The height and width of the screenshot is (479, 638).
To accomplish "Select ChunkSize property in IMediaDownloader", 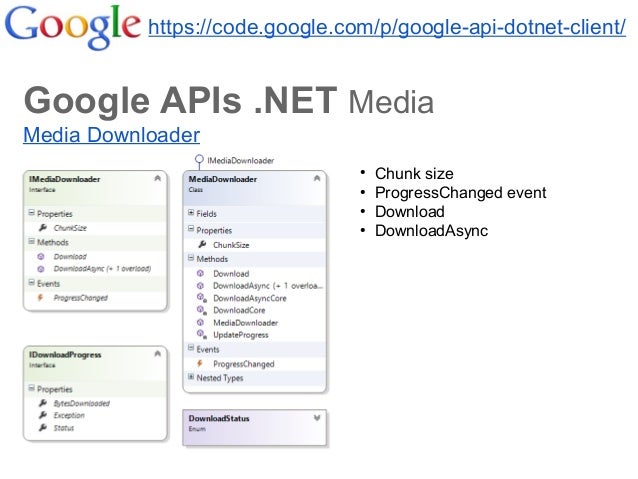I will coord(70,228).
